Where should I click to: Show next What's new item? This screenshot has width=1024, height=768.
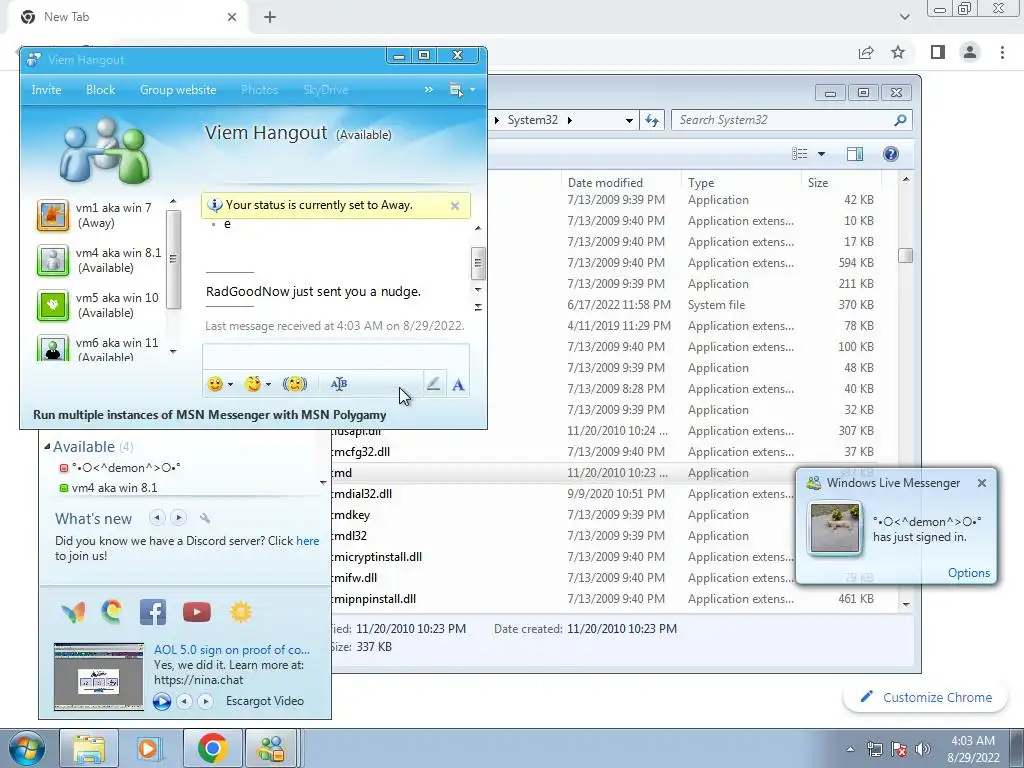(x=178, y=518)
